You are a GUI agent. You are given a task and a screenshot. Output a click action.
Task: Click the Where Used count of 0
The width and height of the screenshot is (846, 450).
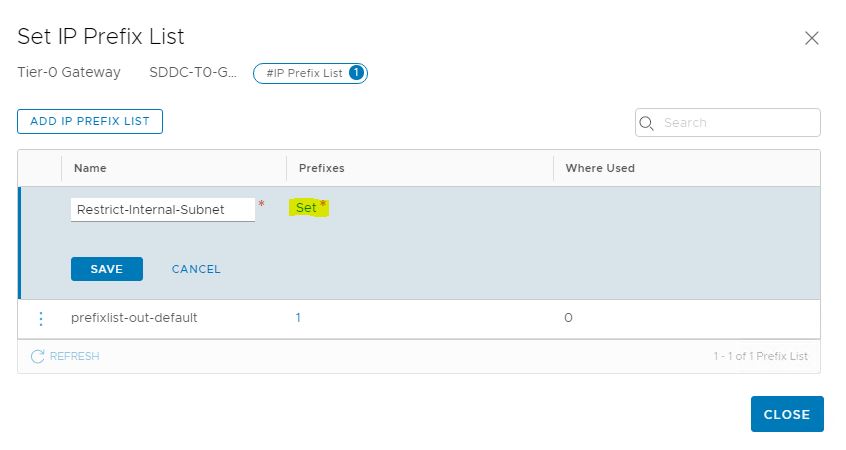coord(569,318)
